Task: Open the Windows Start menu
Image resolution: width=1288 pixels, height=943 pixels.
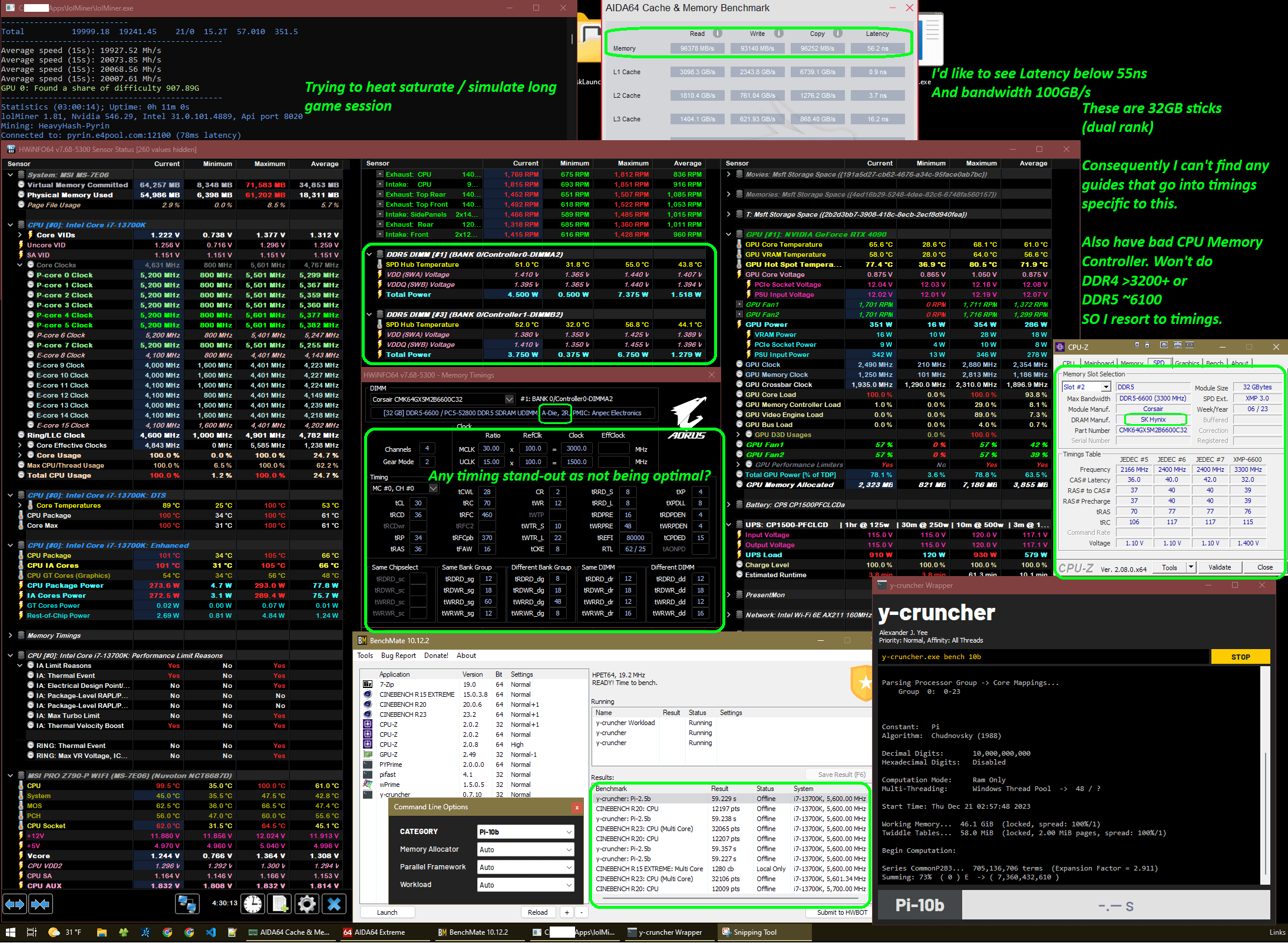Action: [x=10, y=932]
